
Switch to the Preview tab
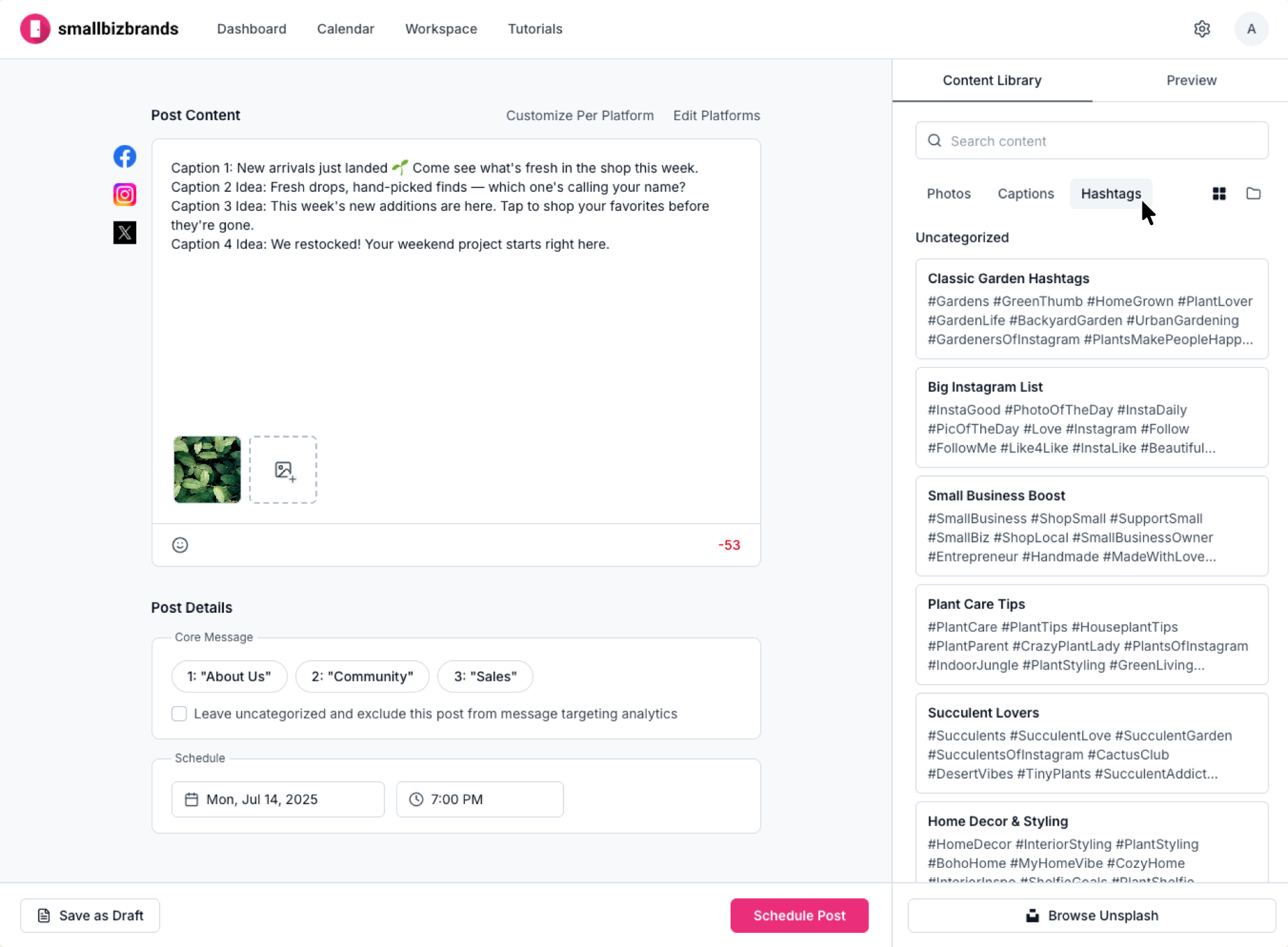point(1191,81)
